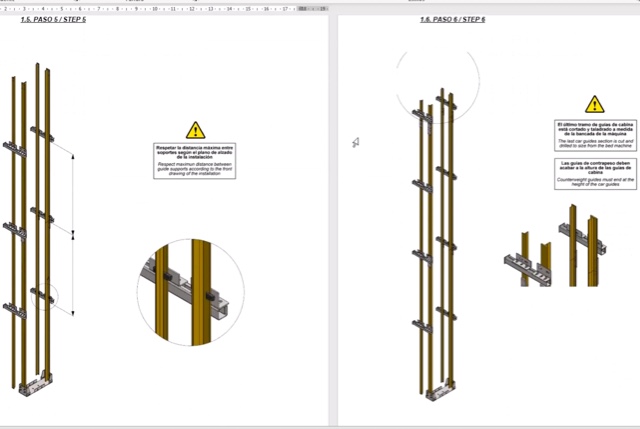Select the tall guide rails drawing on the Step 6 page
The height and width of the screenshot is (429, 640).
435,244
